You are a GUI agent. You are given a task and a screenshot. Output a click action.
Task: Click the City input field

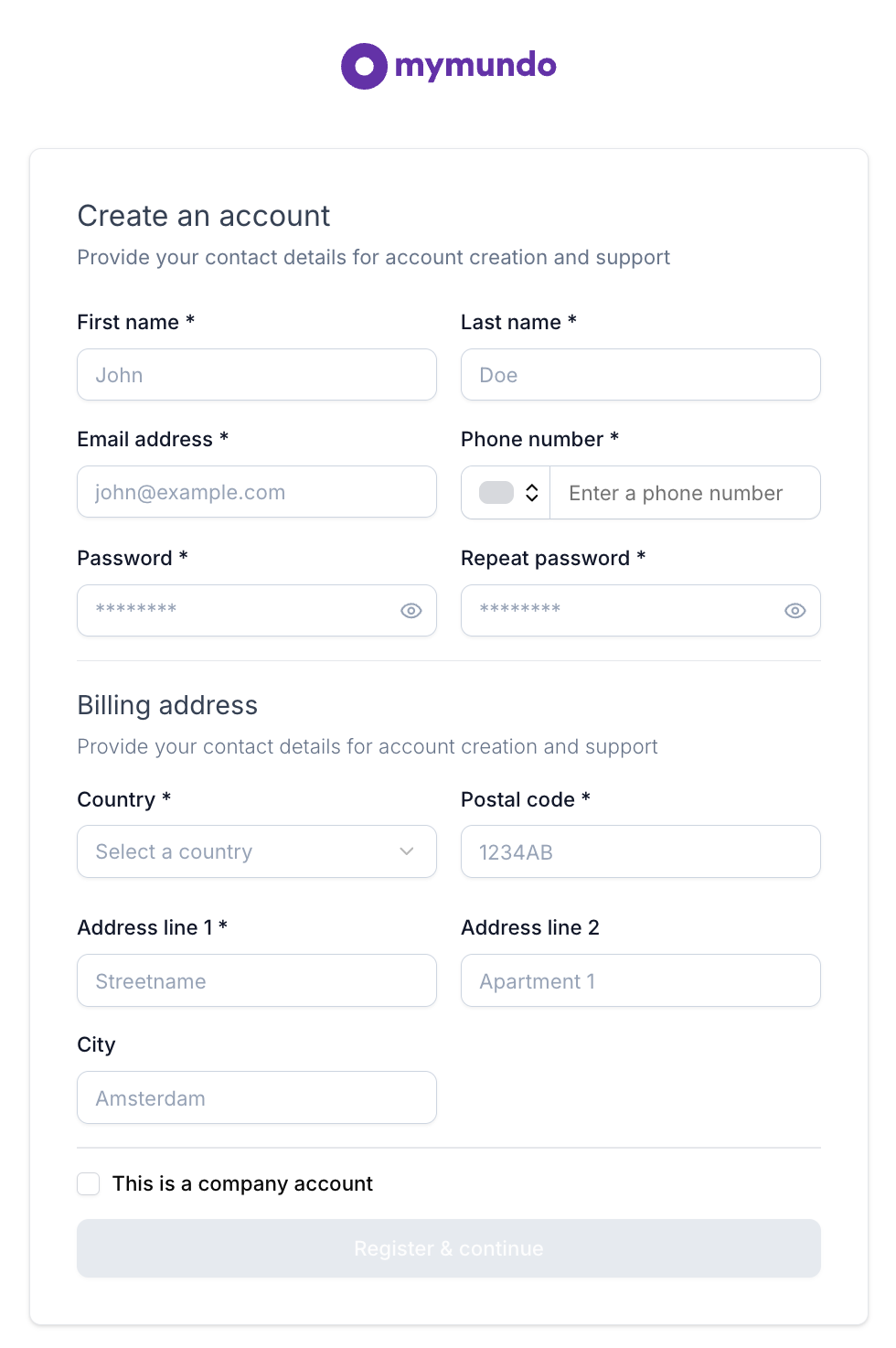coord(256,1098)
